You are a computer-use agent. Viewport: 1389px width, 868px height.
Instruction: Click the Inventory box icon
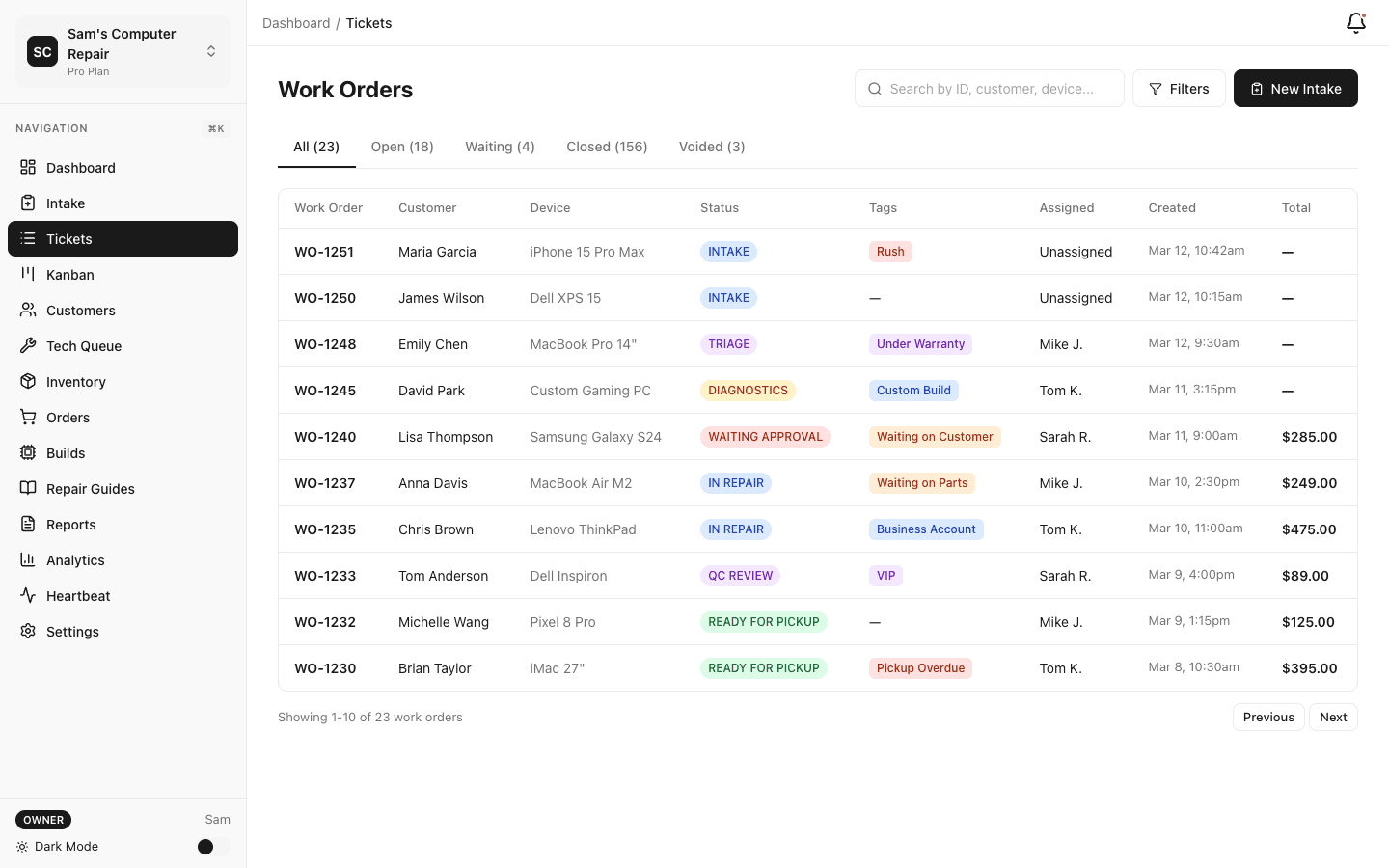pyautogui.click(x=29, y=381)
